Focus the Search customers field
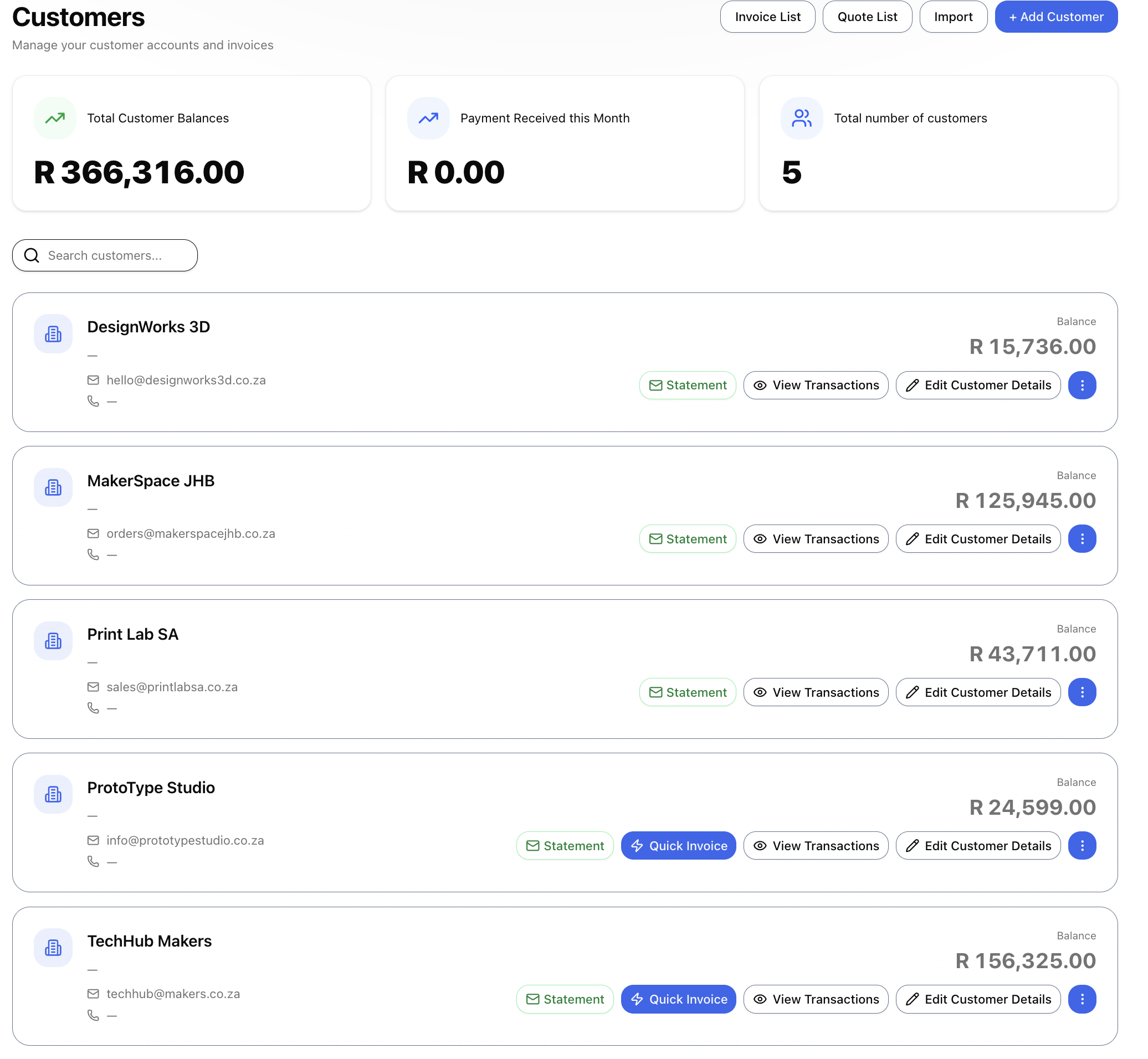Screen dimensions: 1148x1059 tap(105, 255)
